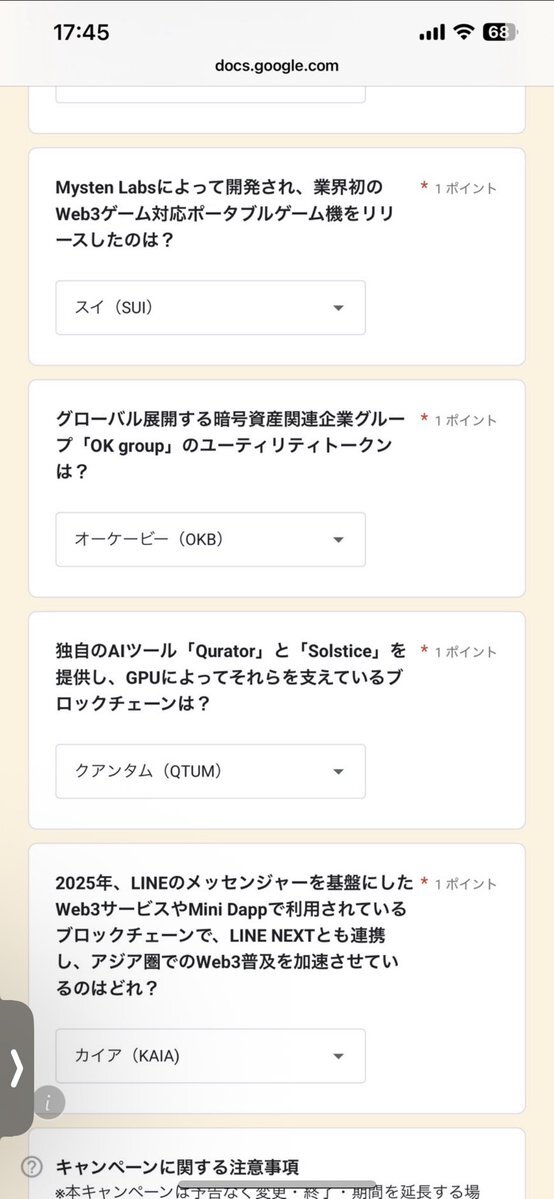Click the arrow icon beside スイ（SUI）
The height and width of the screenshot is (1199, 554).
pyautogui.click(x=339, y=308)
